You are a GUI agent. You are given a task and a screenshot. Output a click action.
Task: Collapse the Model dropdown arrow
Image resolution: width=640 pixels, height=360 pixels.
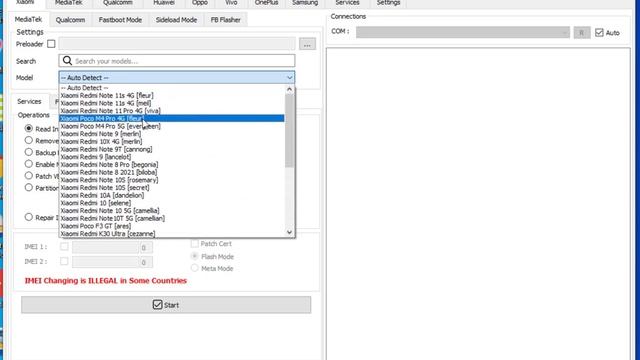click(289, 78)
